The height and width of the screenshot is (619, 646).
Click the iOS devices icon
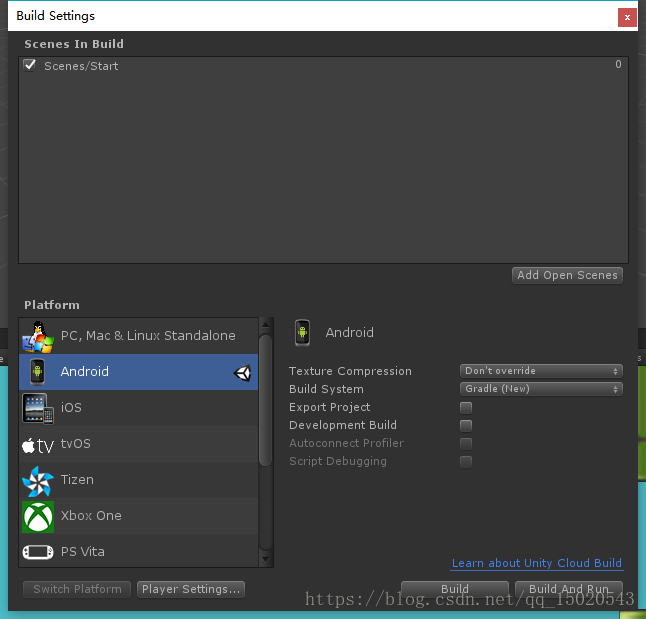[38, 408]
